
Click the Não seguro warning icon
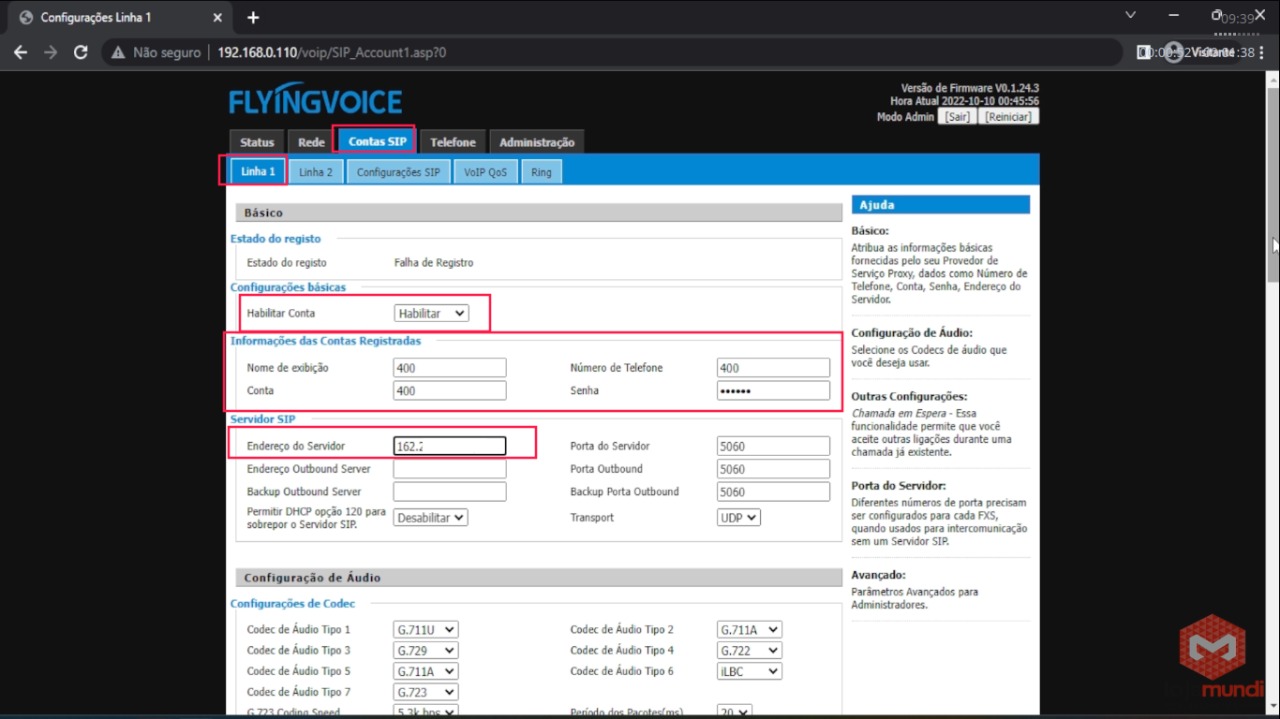118,52
